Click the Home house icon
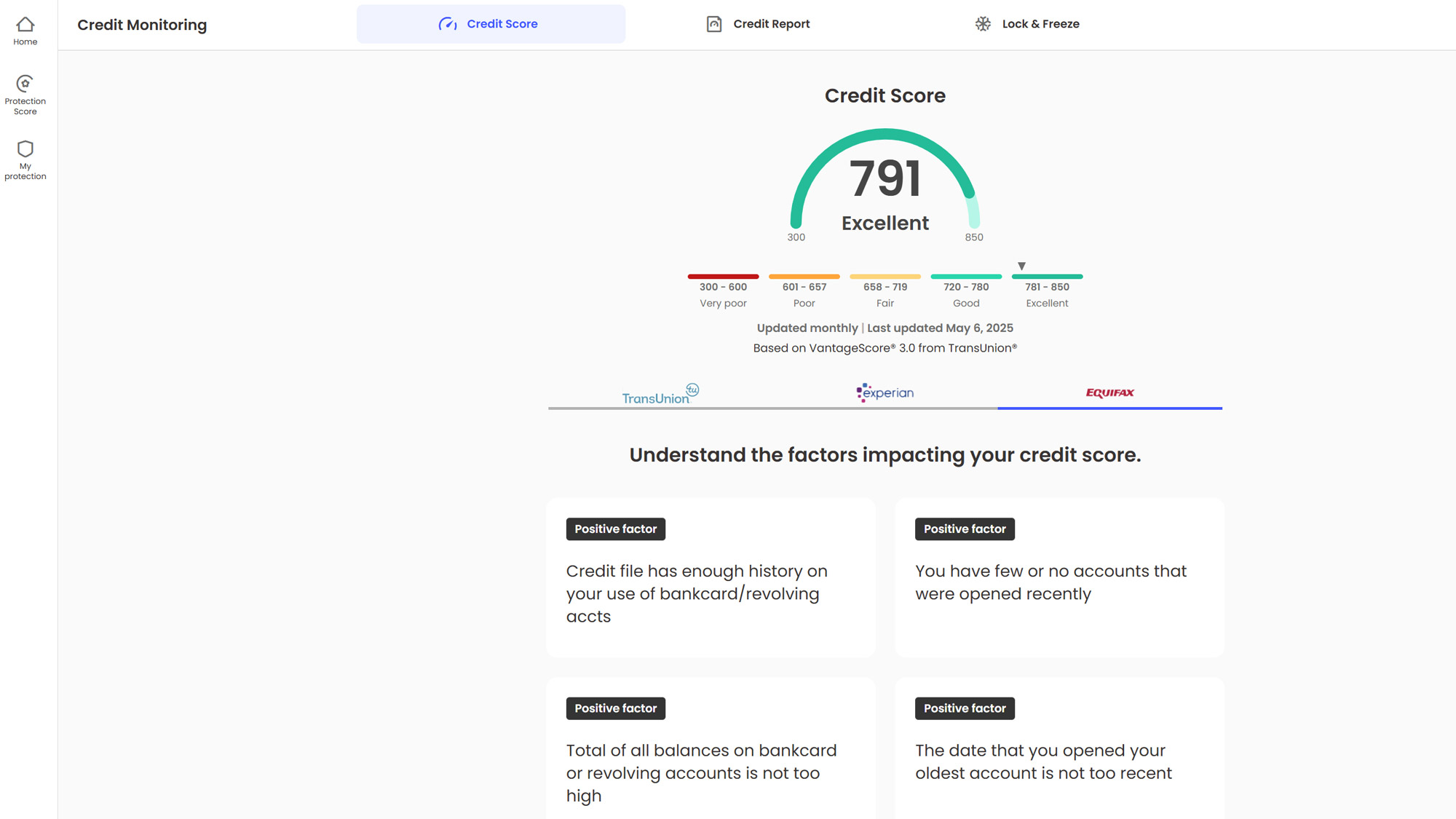 25,25
